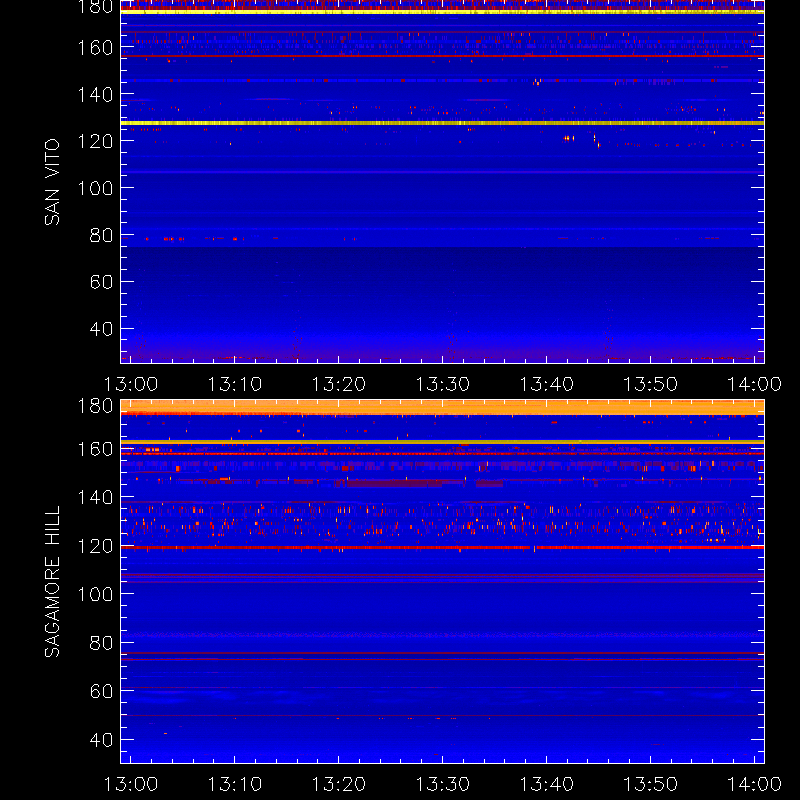The width and height of the screenshot is (800, 800).
Task: Select the 140 tick label on San Vito axis
Action: (95, 94)
